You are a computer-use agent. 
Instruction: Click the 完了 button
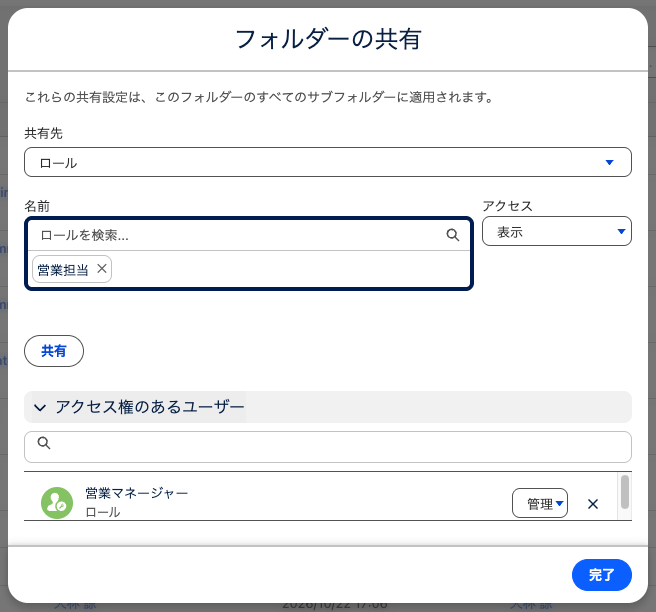tap(602, 575)
